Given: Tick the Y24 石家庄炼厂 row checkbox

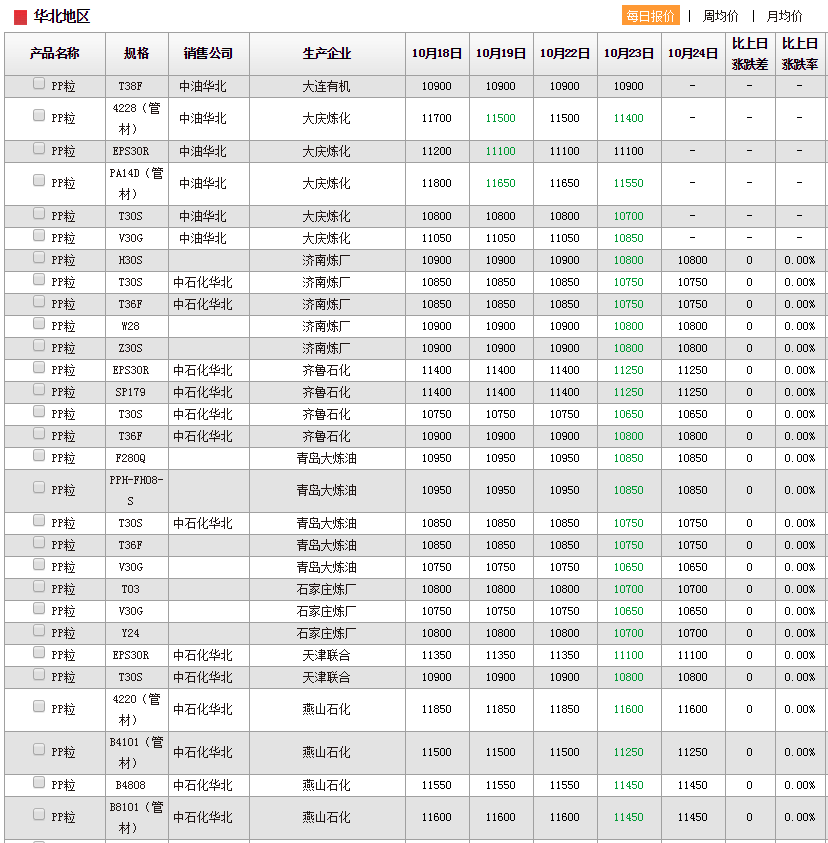Looking at the screenshot, I should pyautogui.click(x=39, y=630).
